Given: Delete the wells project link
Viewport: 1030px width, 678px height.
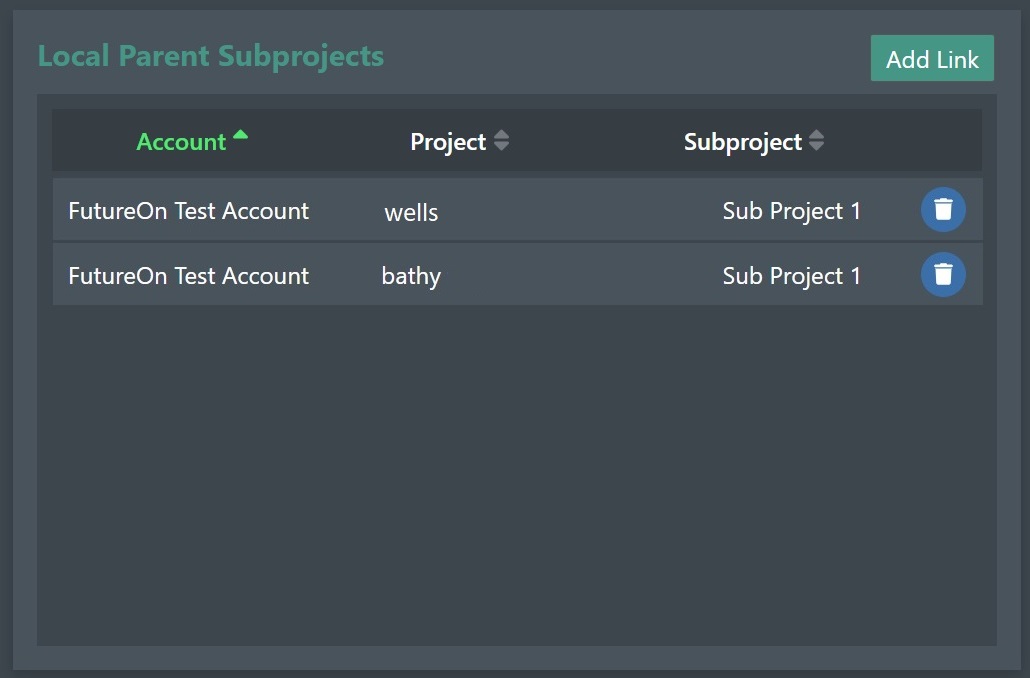Looking at the screenshot, I should pyautogui.click(x=943, y=210).
